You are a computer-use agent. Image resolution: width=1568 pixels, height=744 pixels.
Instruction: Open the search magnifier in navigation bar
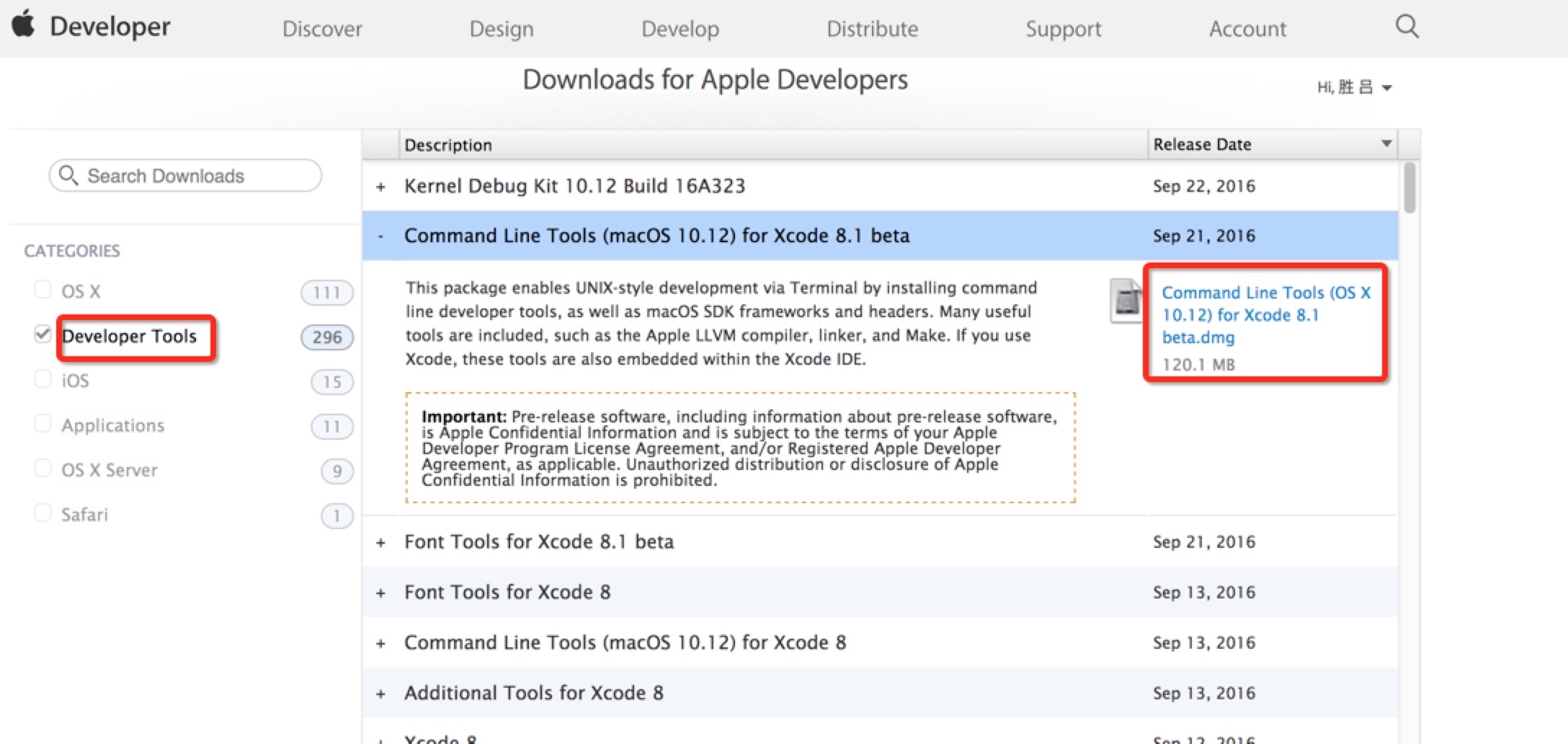(1407, 27)
